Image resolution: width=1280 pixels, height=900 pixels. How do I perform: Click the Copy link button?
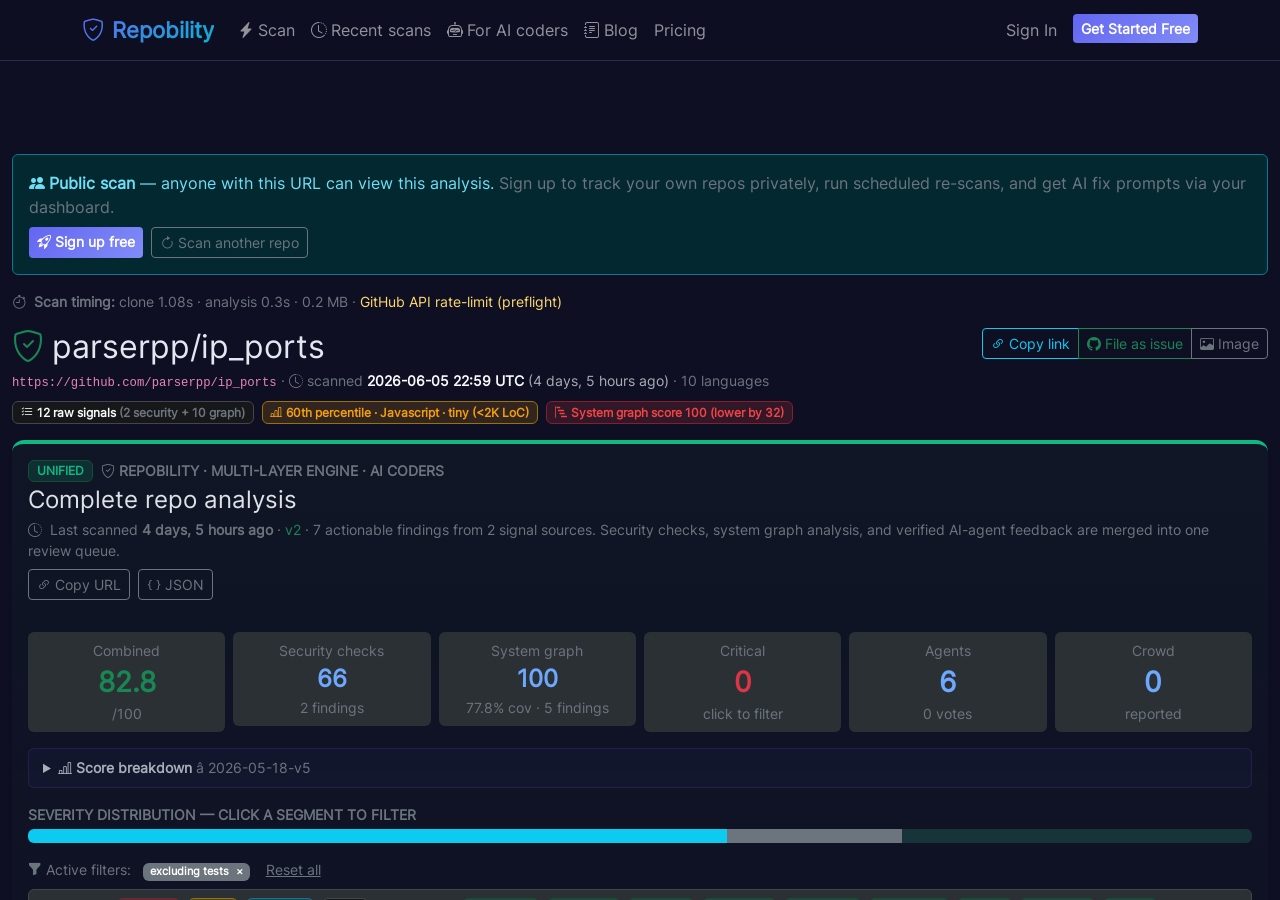[x=1030, y=343]
